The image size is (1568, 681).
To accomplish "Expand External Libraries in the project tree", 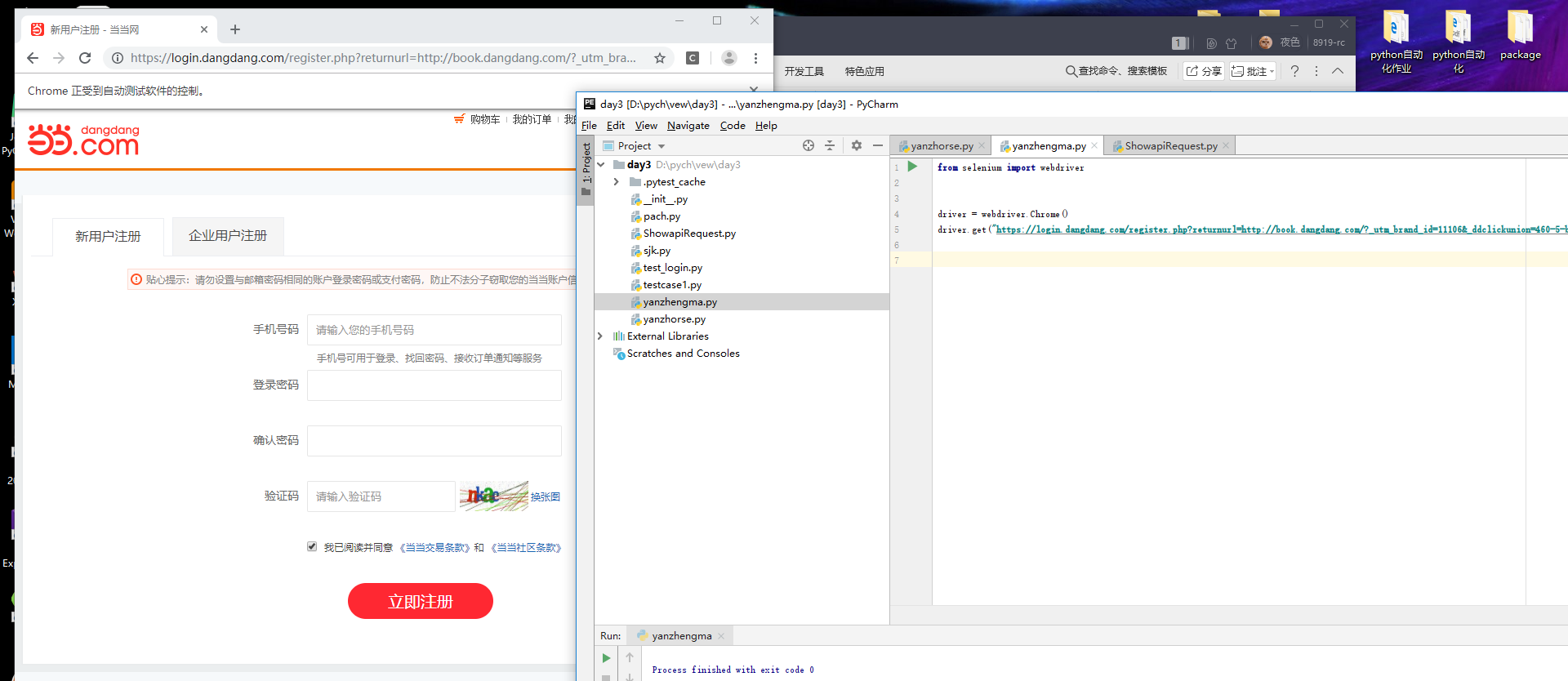I will point(600,336).
